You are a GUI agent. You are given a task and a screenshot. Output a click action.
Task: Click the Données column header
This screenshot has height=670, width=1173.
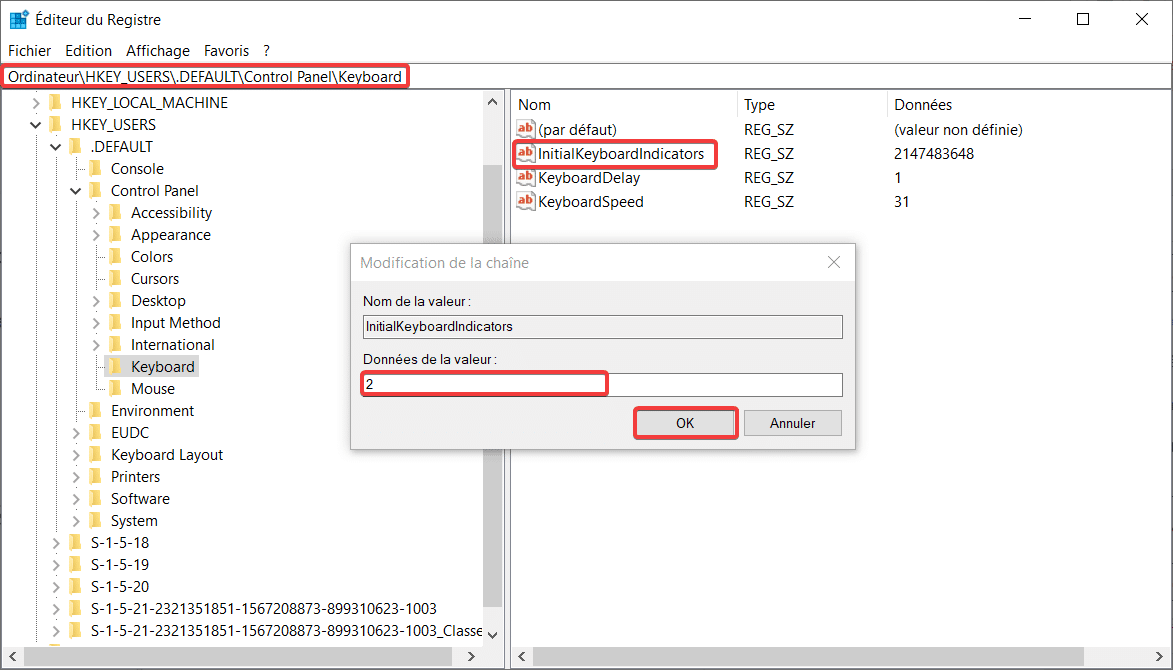923,105
